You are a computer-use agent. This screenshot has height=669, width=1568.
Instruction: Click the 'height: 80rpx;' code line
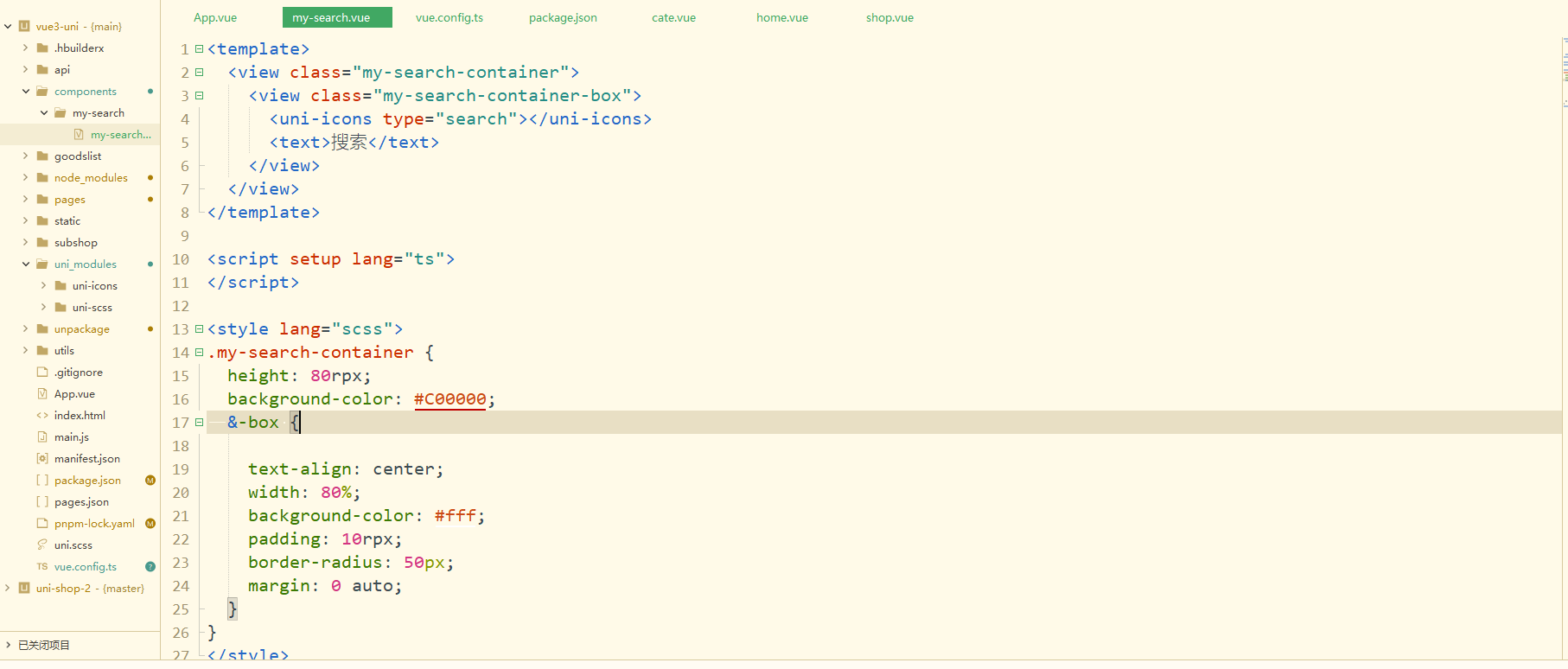coord(299,376)
